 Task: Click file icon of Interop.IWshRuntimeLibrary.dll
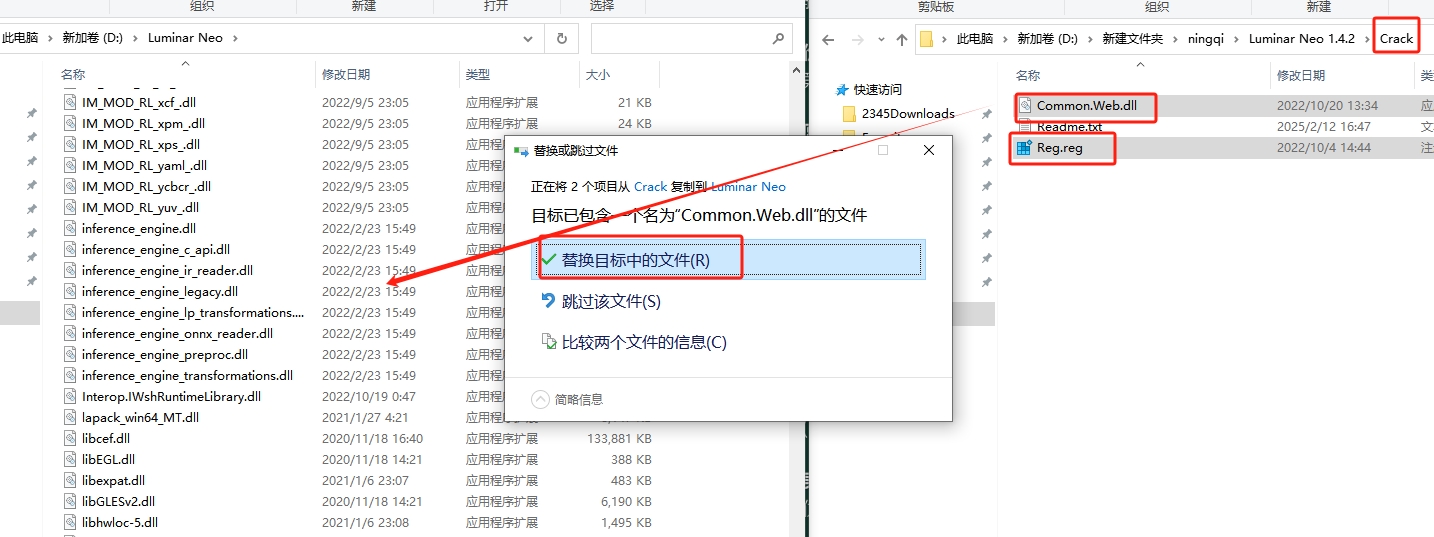[70, 396]
